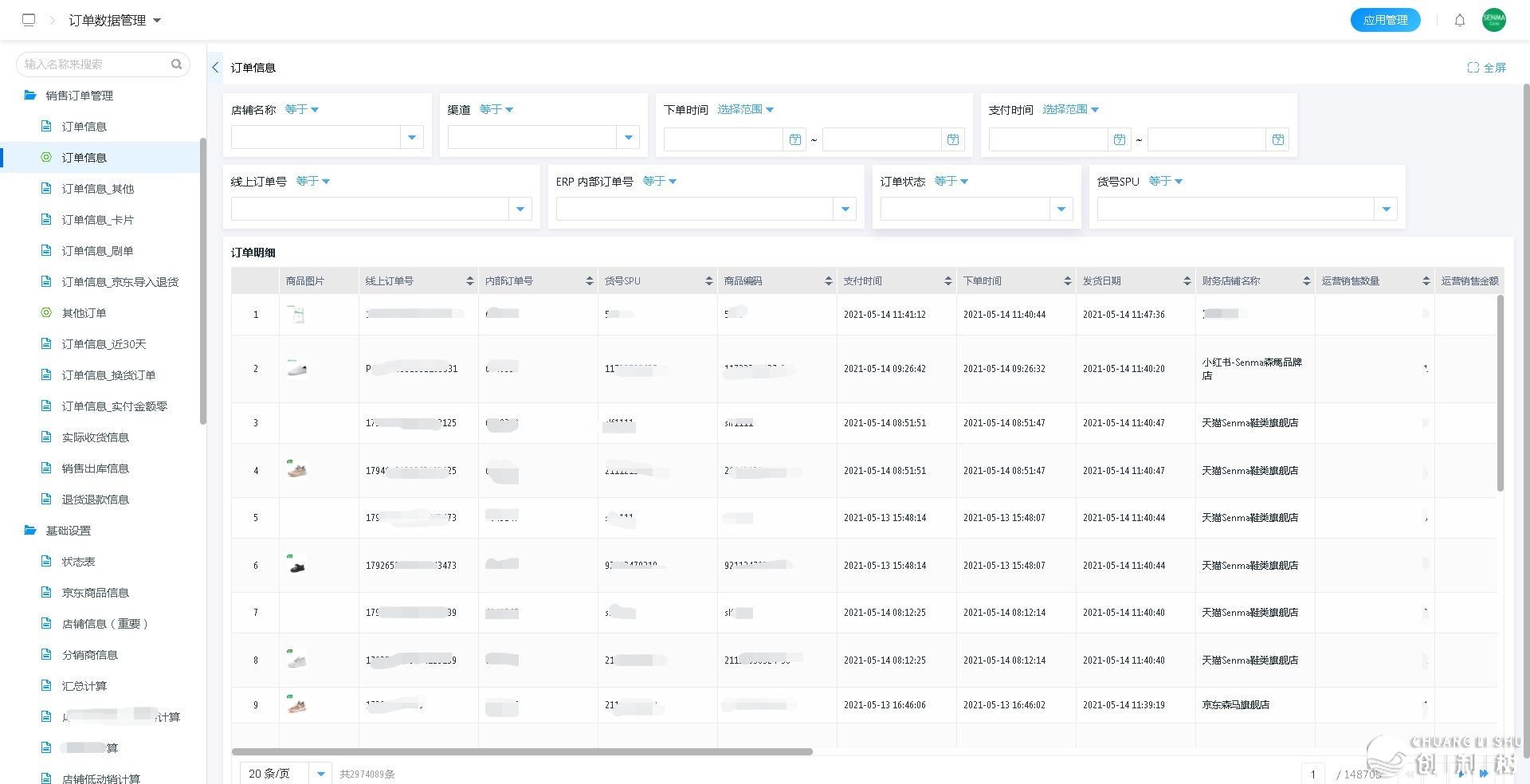Expand the ERP 内部订单号 value dropdown
Viewport: 1530px width, 784px height.
click(x=845, y=210)
